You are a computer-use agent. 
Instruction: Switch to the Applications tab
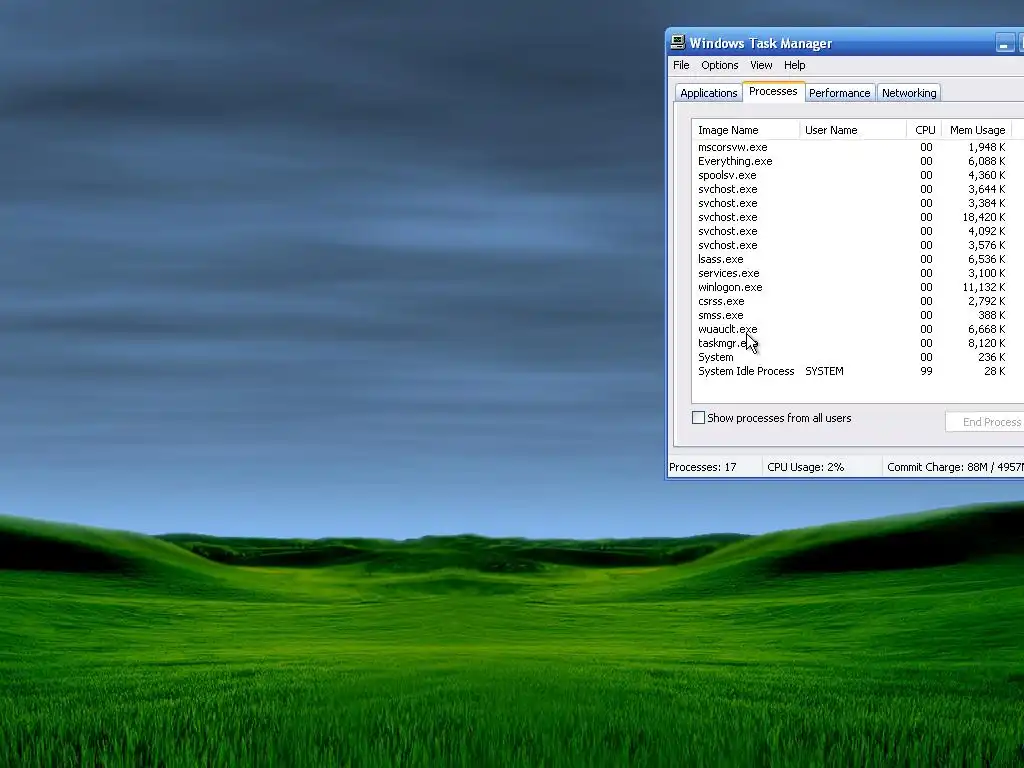tap(709, 93)
